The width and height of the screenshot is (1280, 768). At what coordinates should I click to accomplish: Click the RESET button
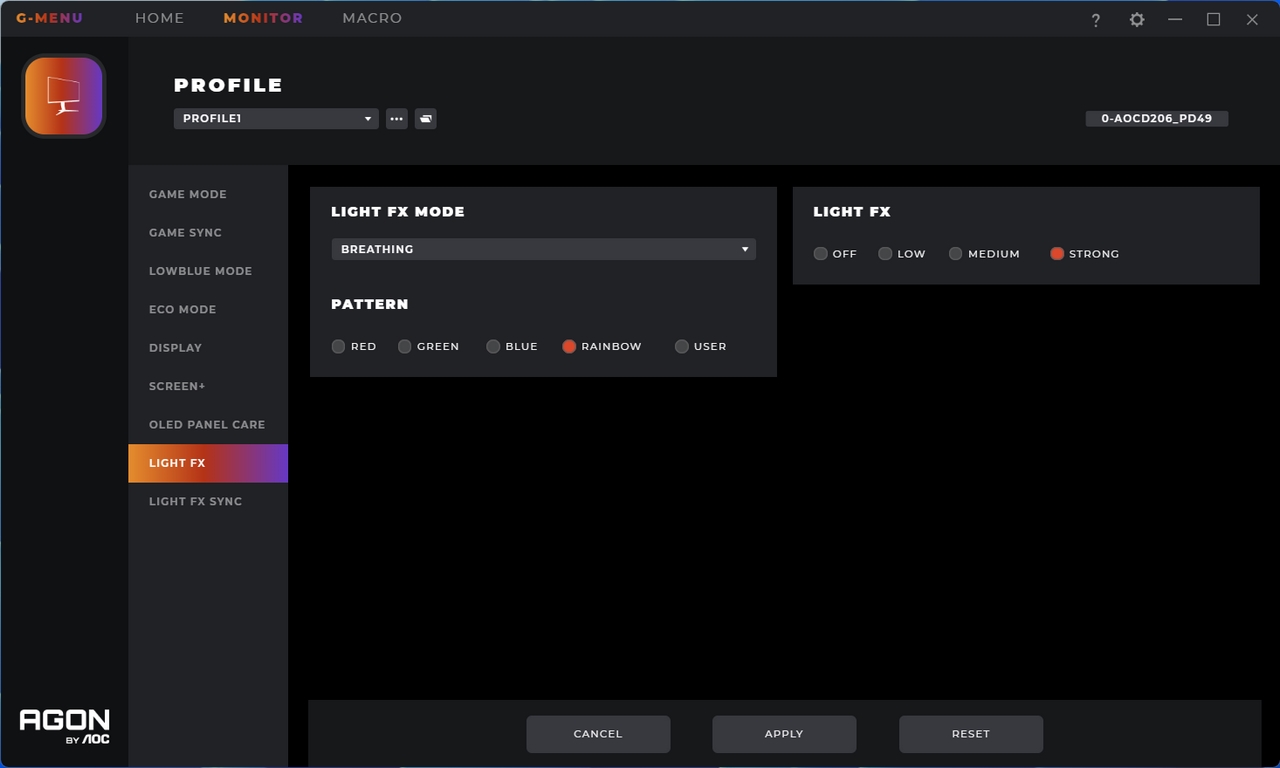click(x=971, y=734)
